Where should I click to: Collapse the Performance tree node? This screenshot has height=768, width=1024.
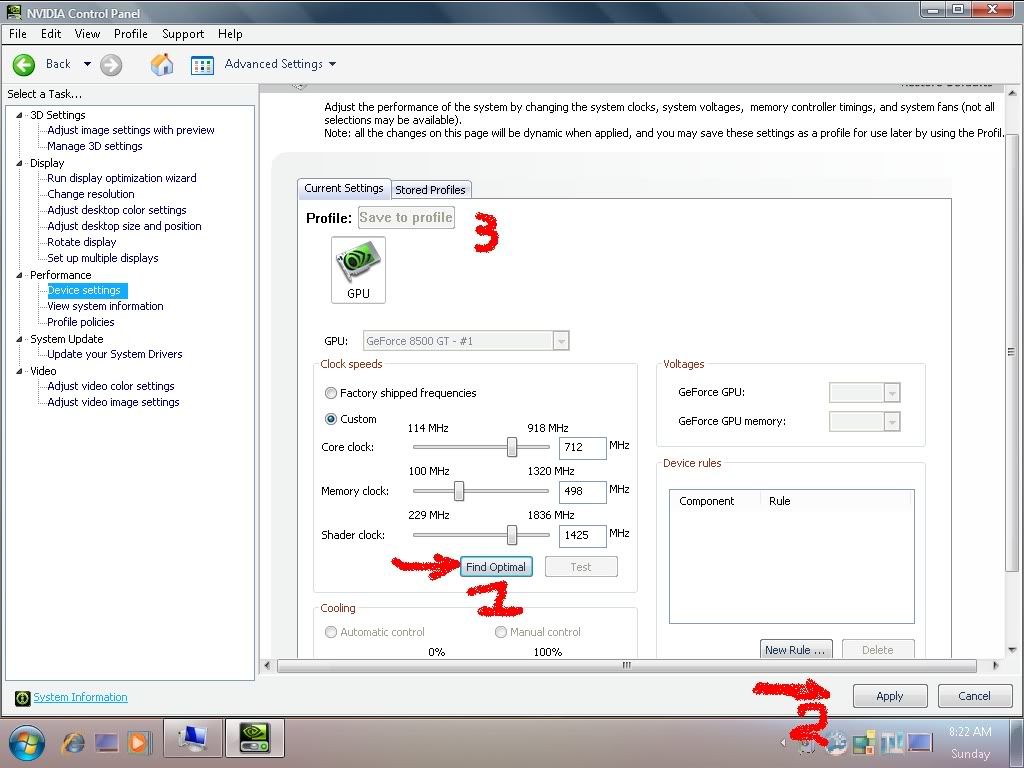[19, 276]
